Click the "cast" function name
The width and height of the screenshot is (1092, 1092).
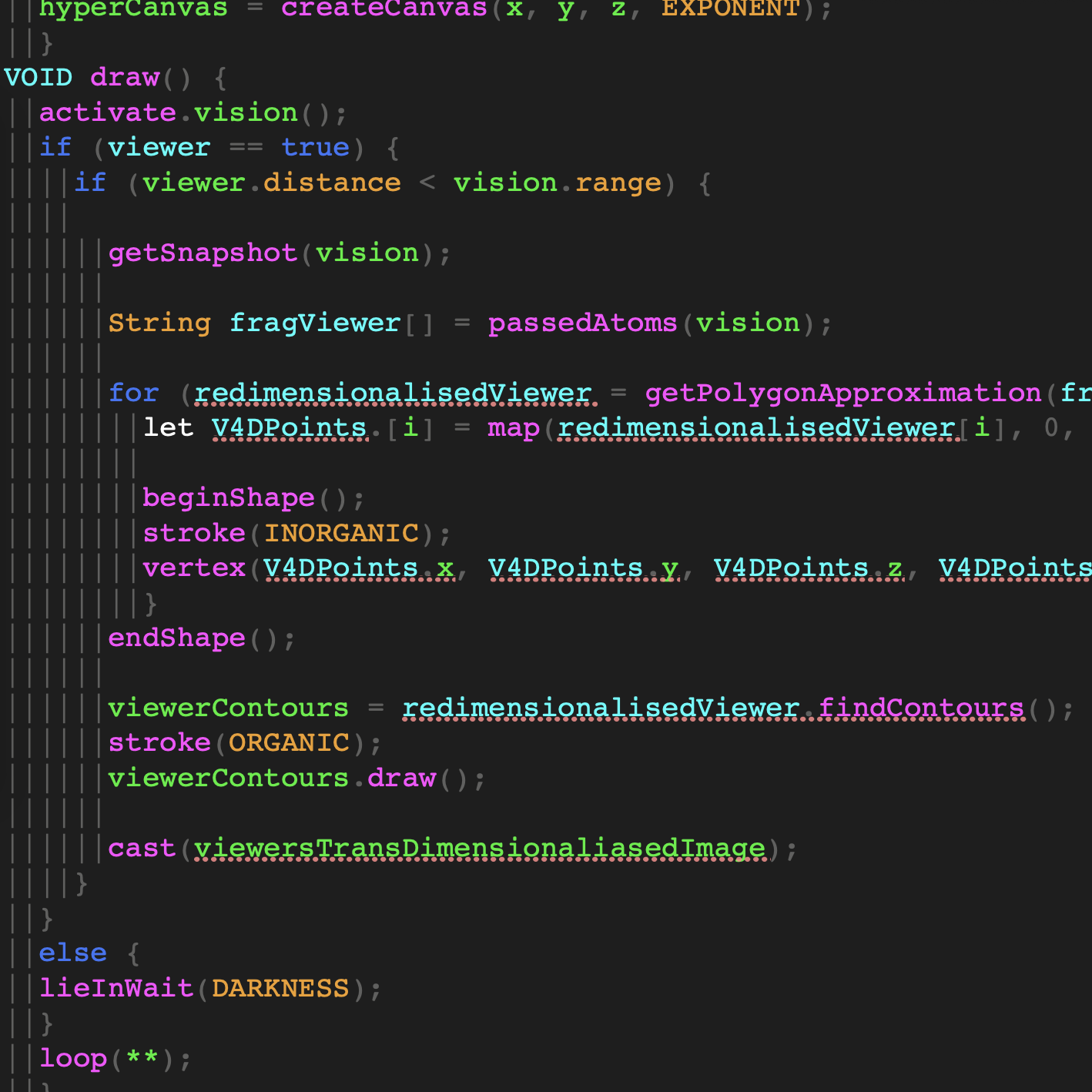coord(142,848)
